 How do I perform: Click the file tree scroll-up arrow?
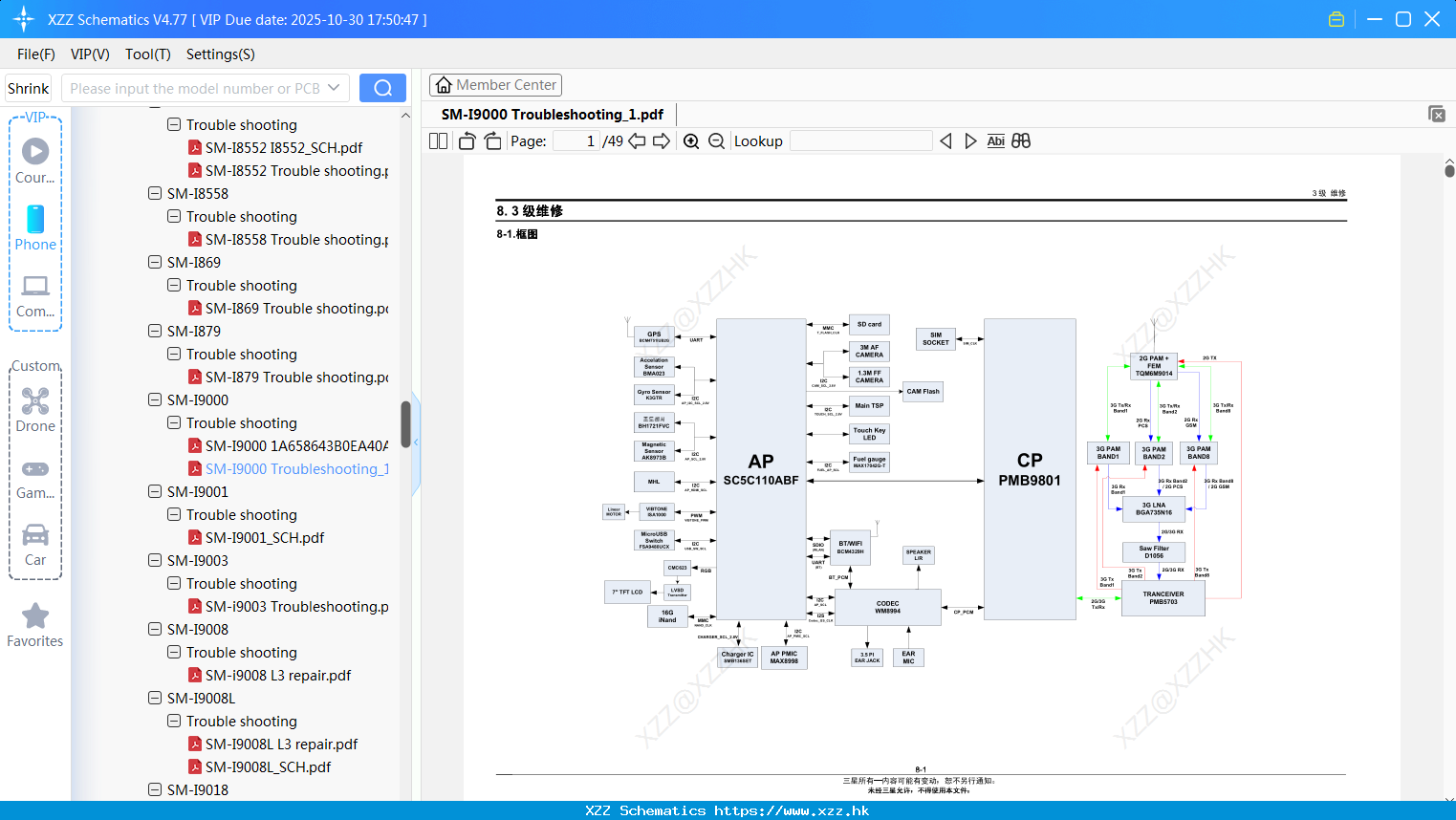(x=405, y=115)
